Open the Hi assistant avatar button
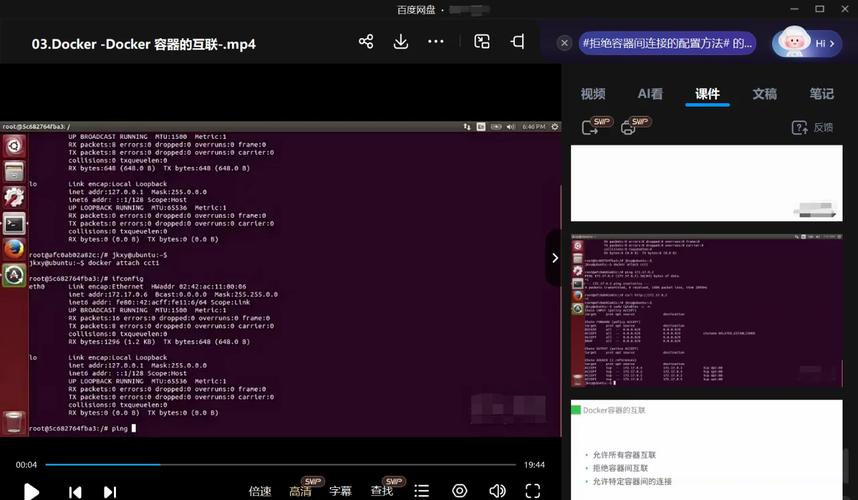This screenshot has width=858, height=500. click(x=807, y=43)
